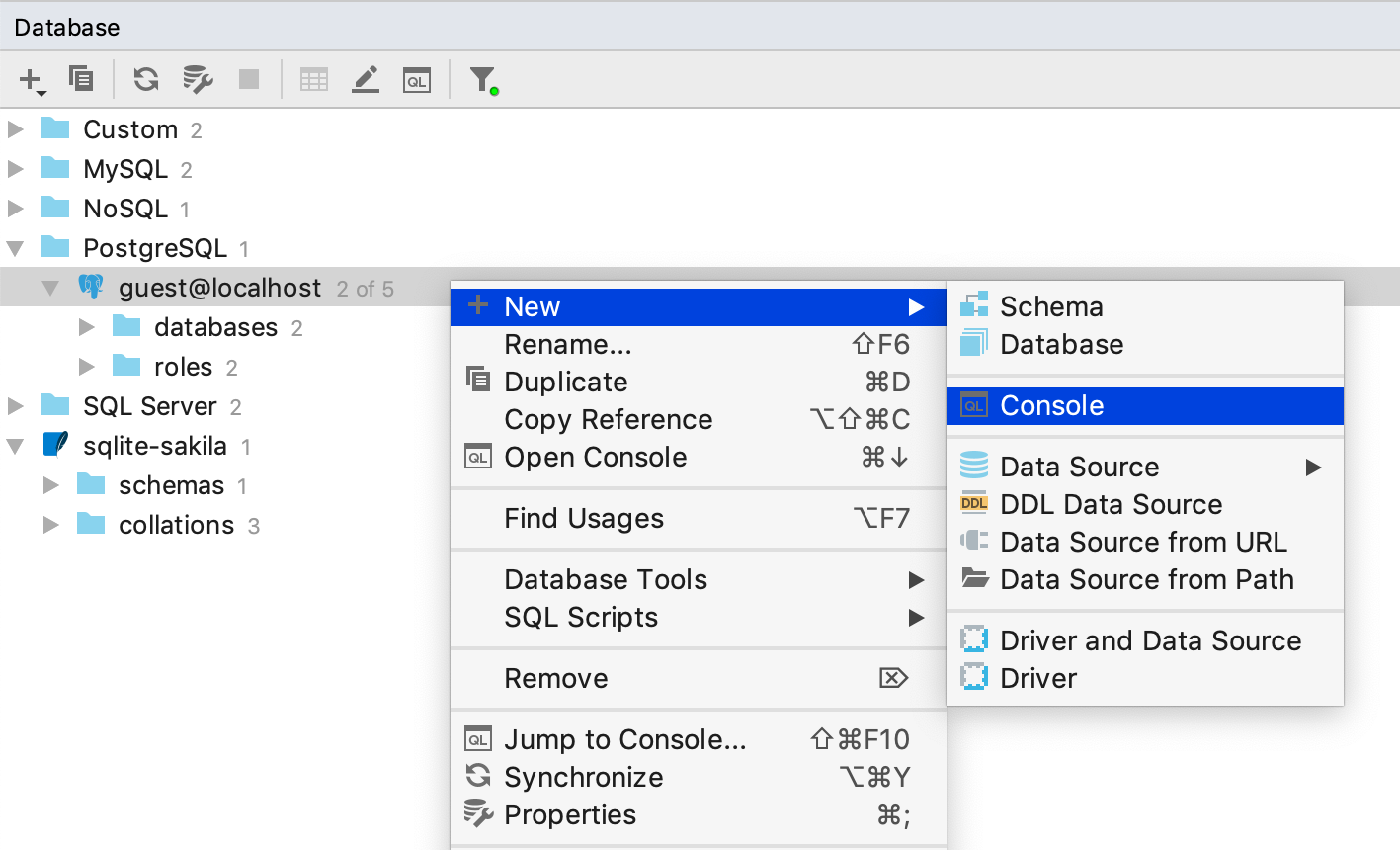Collapse the guest@localhost node
The width and height of the screenshot is (1400, 850).
[51, 288]
